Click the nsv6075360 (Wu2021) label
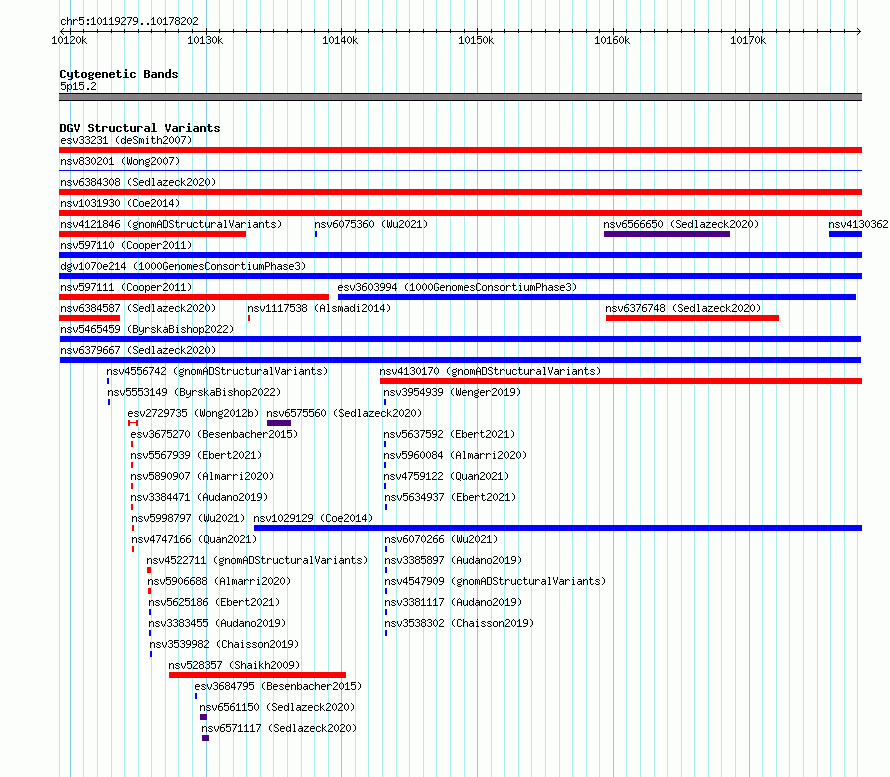 pyautogui.click(x=371, y=224)
